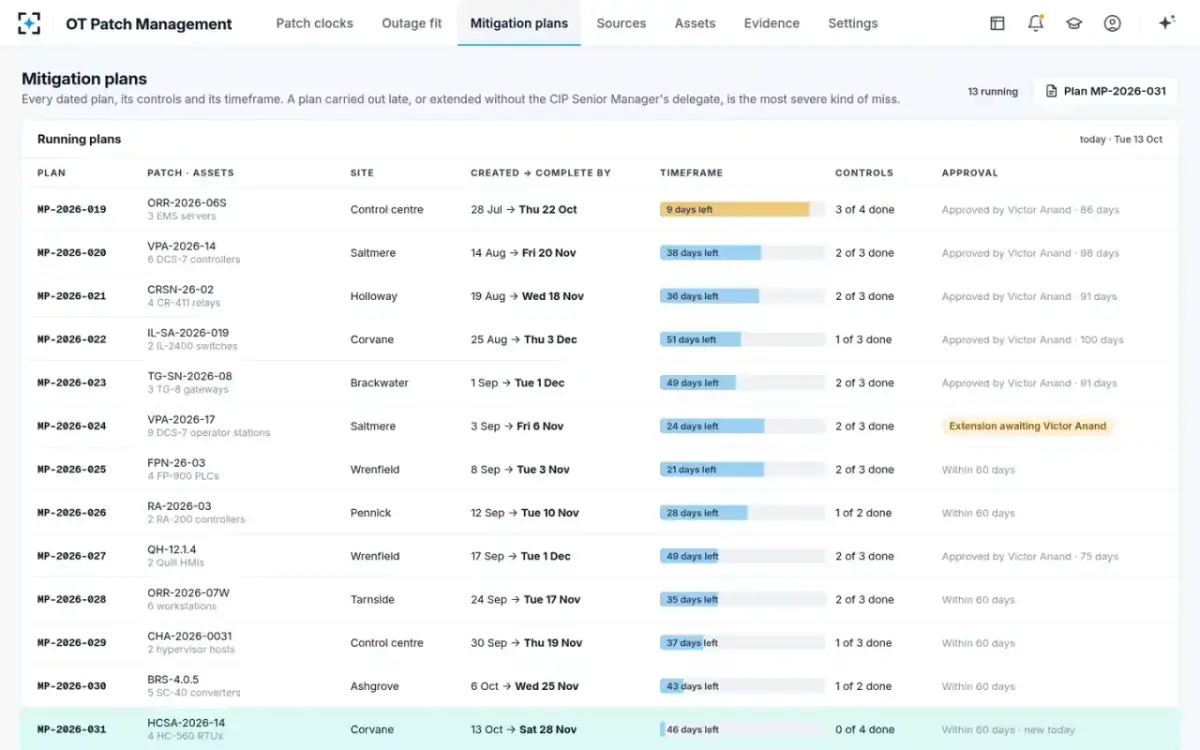Click the 0 of 4 done controls cell
Image resolution: width=1200 pixels, height=750 pixels.
[x=865, y=729]
